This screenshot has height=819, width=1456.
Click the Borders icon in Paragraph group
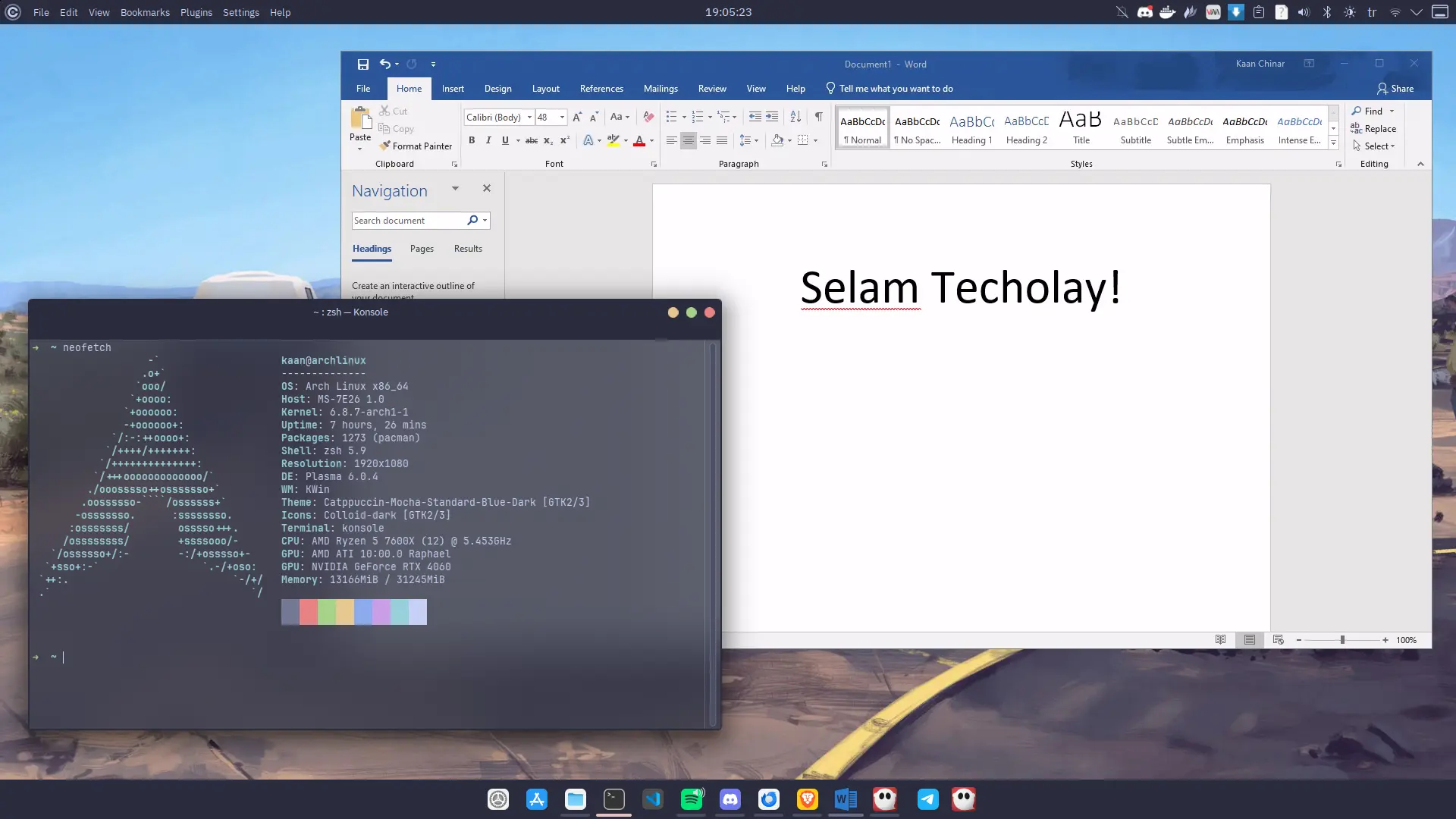(803, 140)
